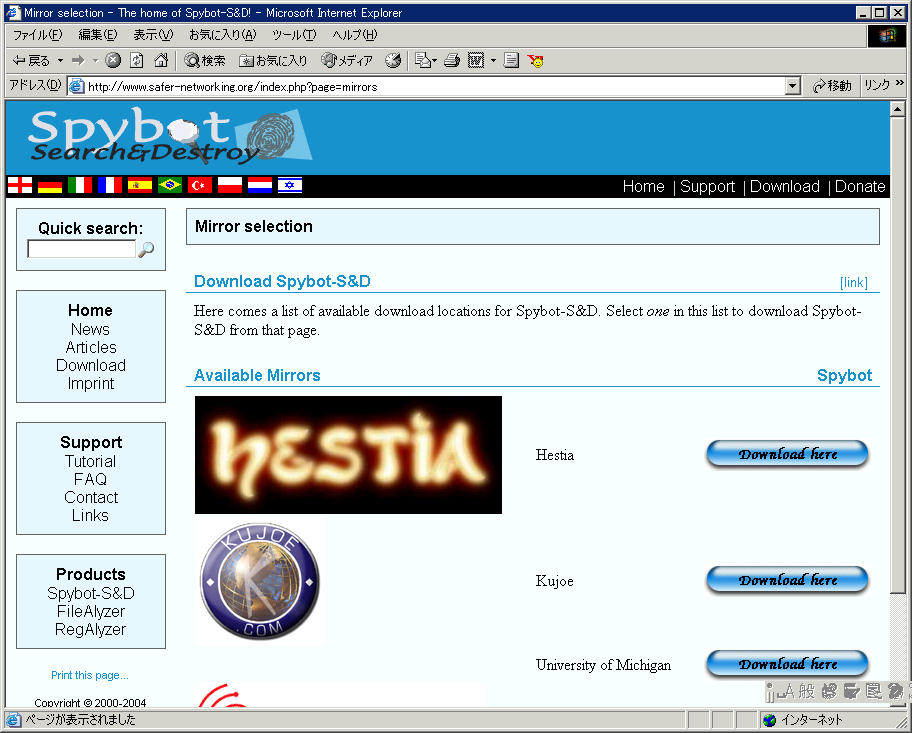
Task: Show the History clock icon pane
Action: click(x=393, y=61)
